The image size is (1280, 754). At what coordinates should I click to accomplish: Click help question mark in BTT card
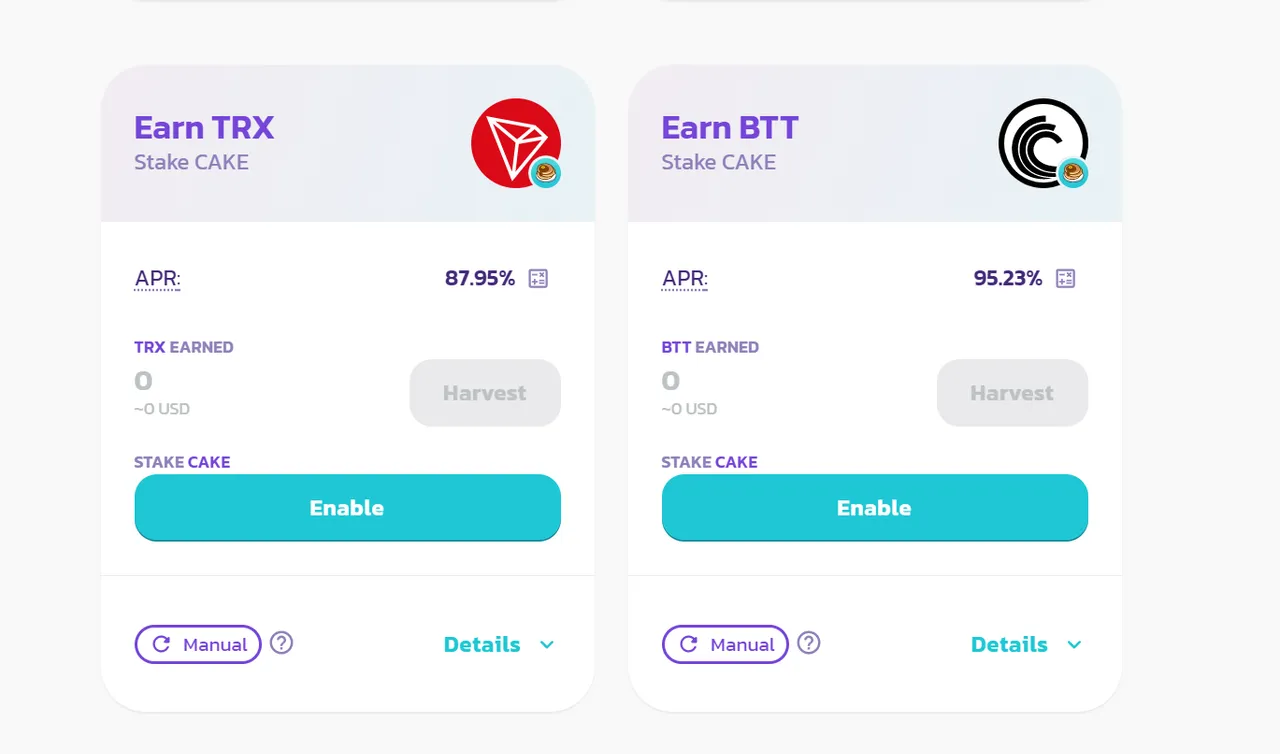pyautogui.click(x=809, y=643)
